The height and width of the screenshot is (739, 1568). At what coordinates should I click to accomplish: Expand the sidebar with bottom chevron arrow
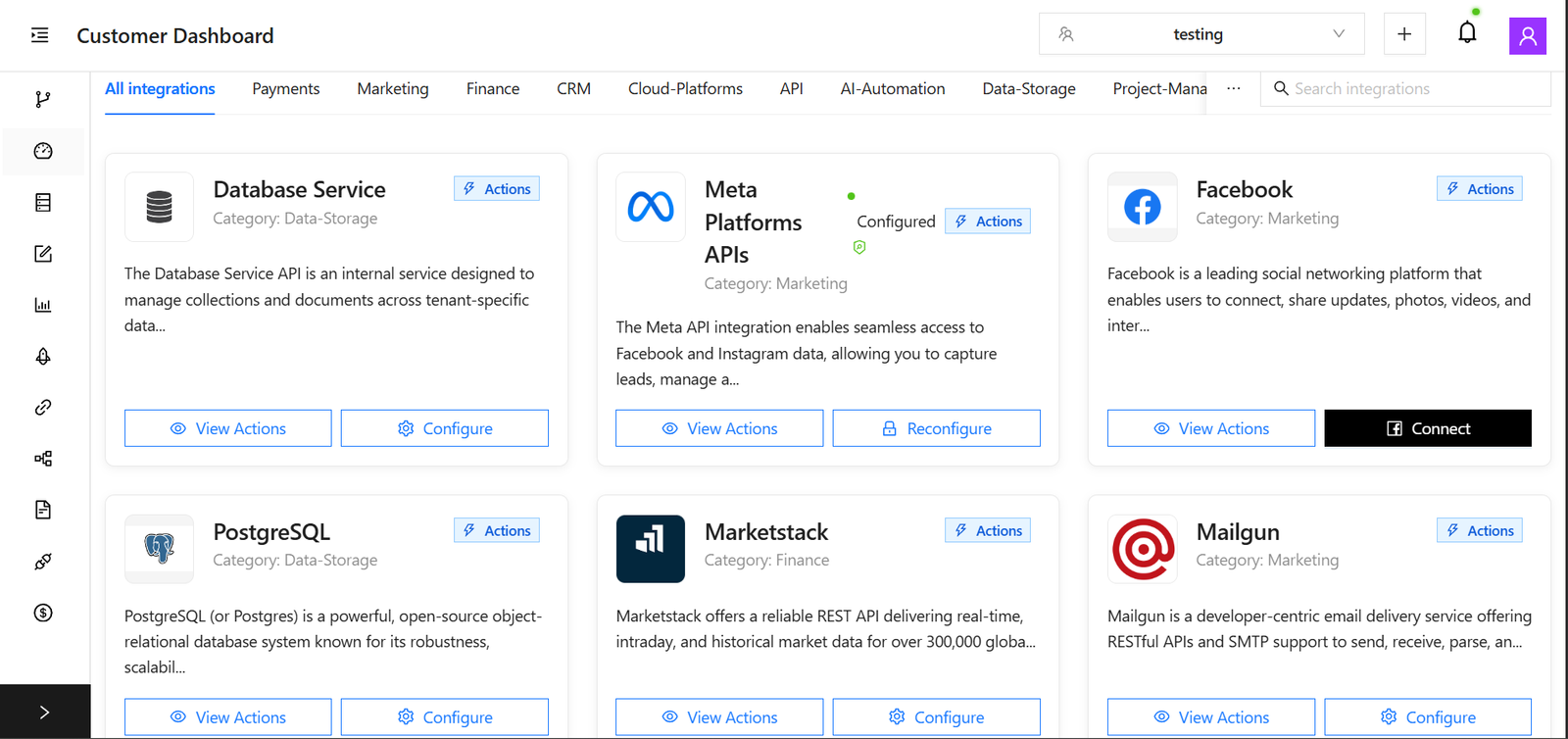(44, 713)
